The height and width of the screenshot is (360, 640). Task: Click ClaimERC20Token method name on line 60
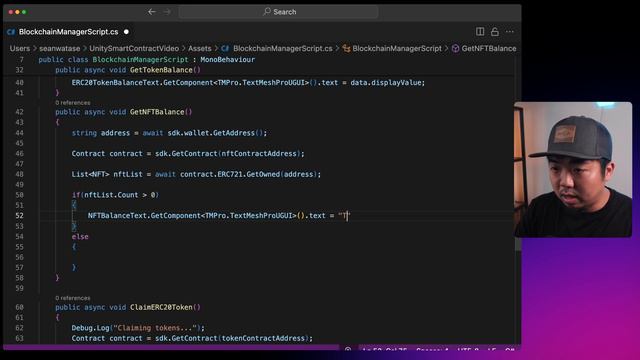pyautogui.click(x=162, y=307)
